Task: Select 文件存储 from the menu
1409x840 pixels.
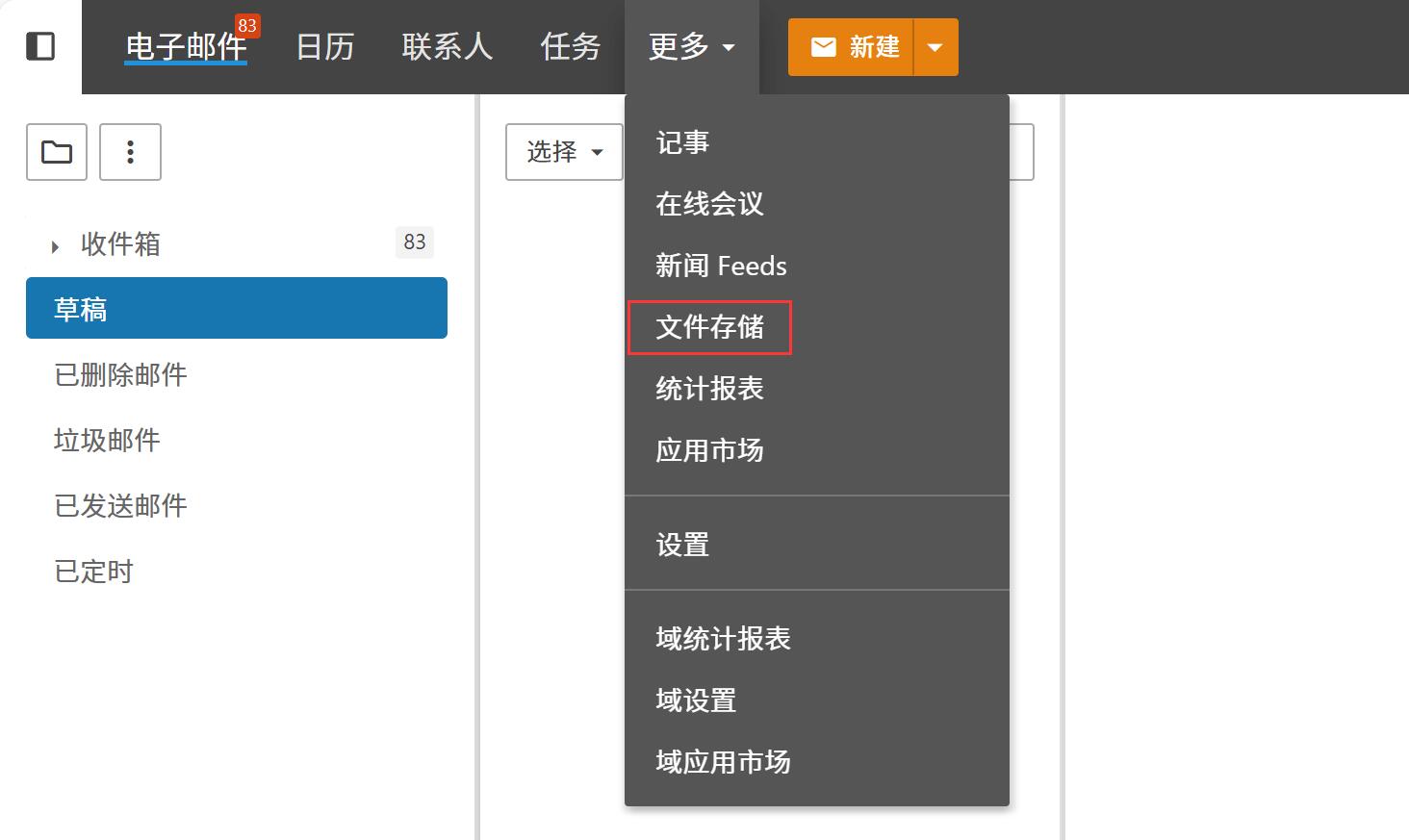Action: click(709, 327)
